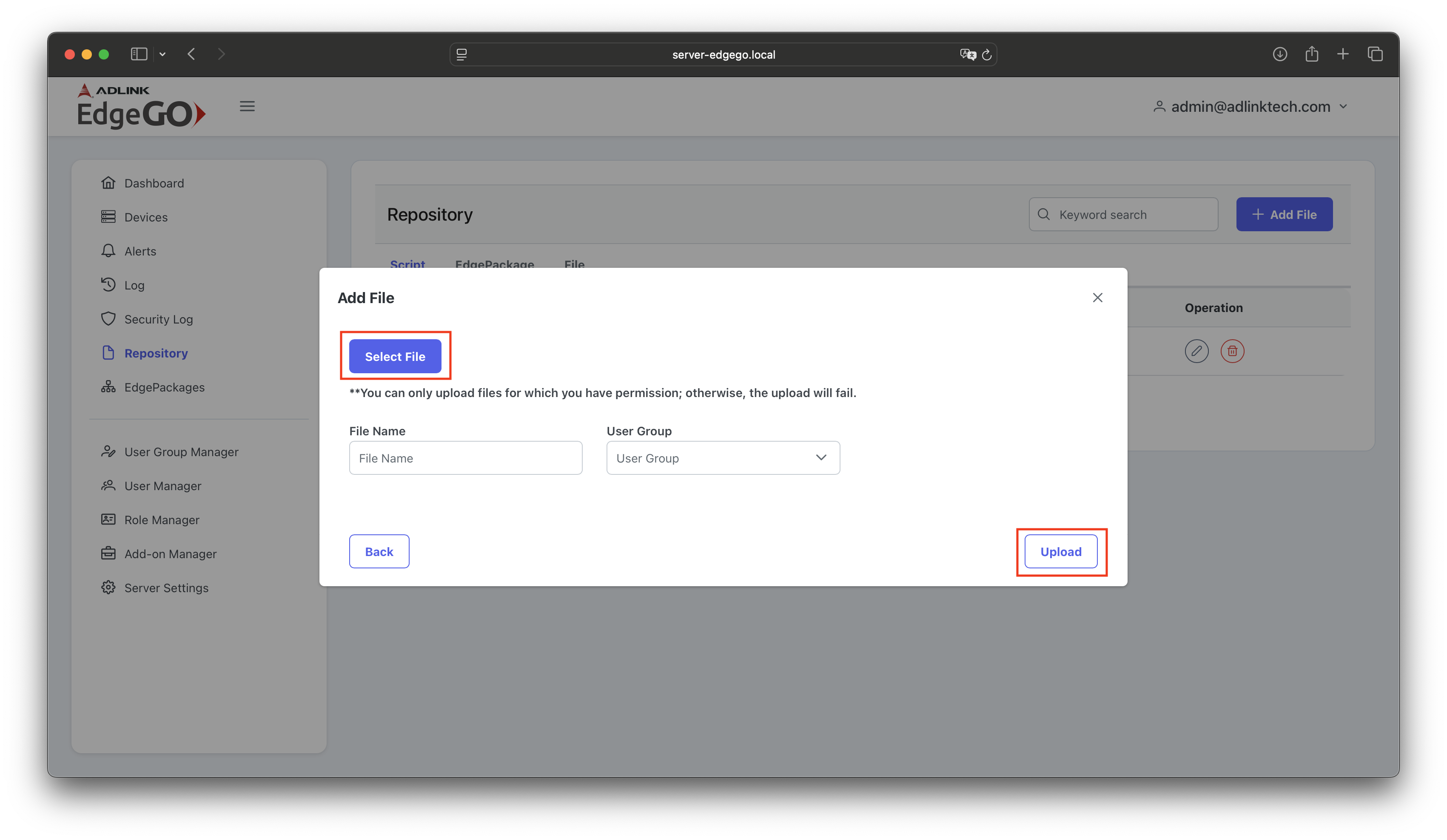The width and height of the screenshot is (1447, 840).
Task: Close the Add File dialog
Action: coord(1097,298)
